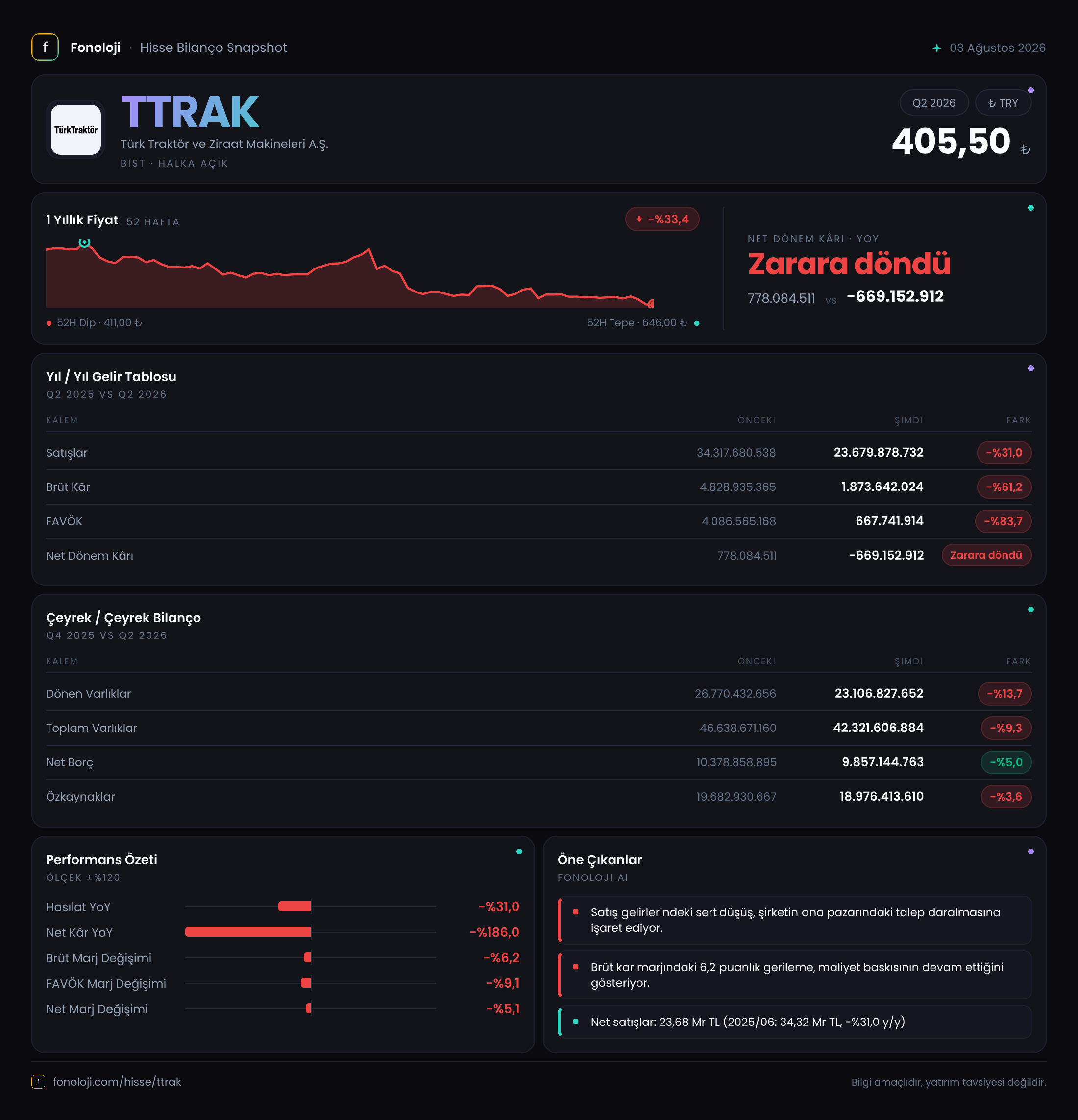
Task: Click the Hasılat YoY red bar
Action: [x=294, y=906]
